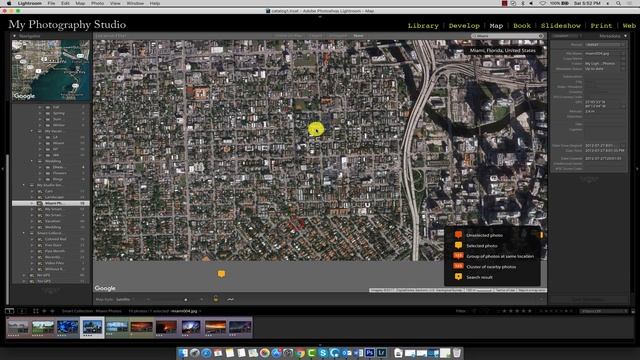The image size is (640, 360).
Task: Select the first filmstrip thumbnail
Action: pos(18,327)
